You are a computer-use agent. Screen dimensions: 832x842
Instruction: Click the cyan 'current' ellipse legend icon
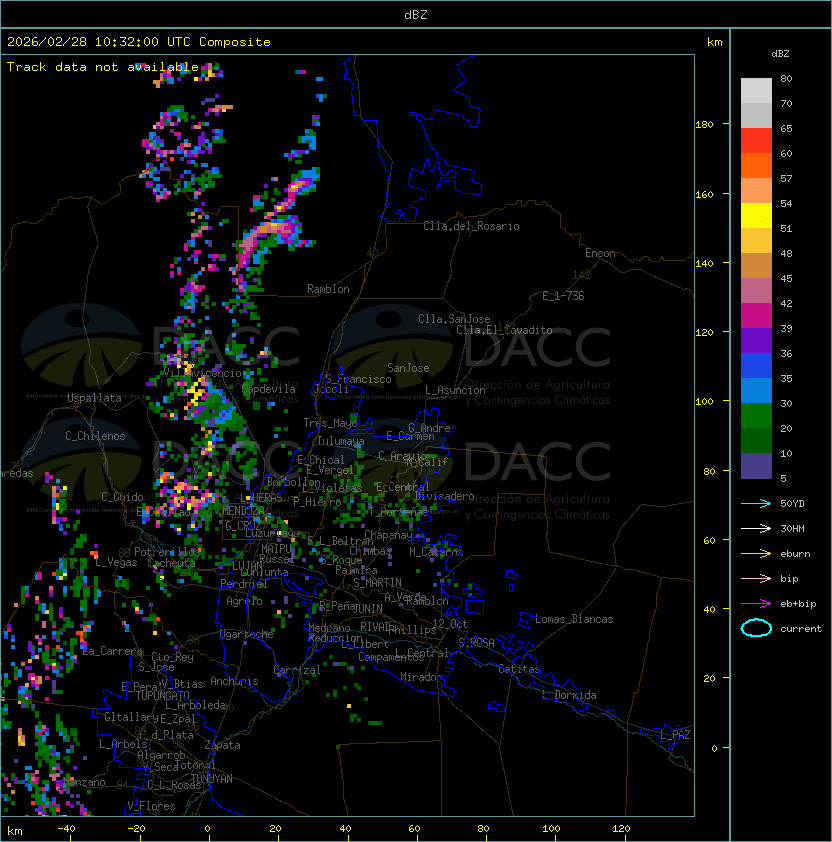click(x=756, y=628)
